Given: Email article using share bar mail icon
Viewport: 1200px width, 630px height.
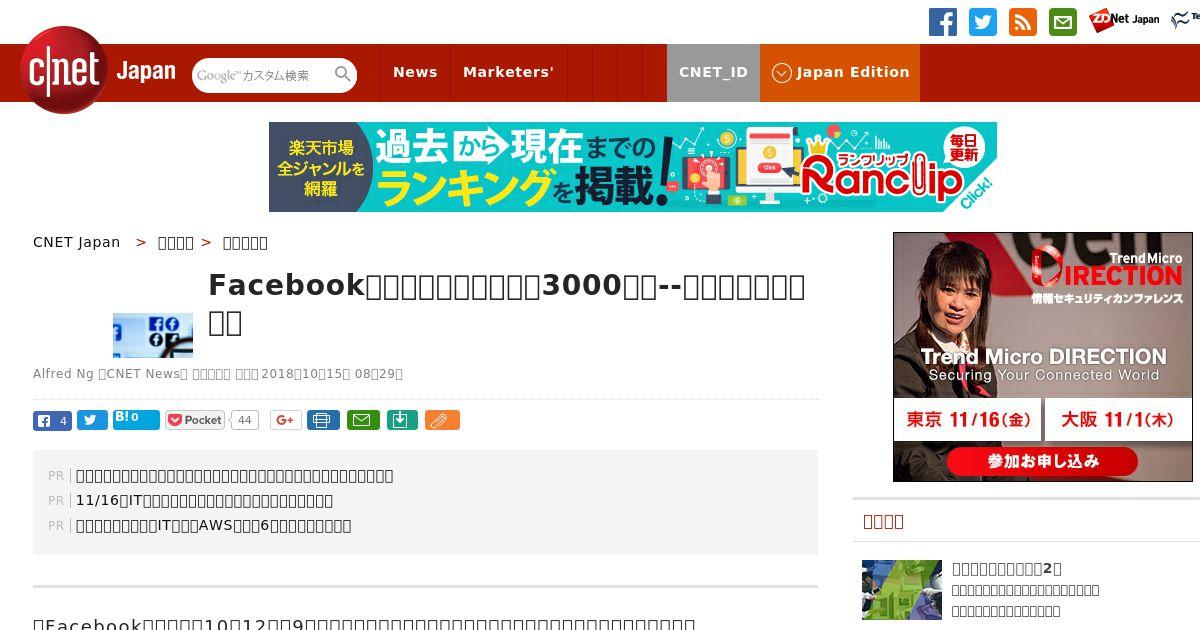Looking at the screenshot, I should [x=363, y=420].
